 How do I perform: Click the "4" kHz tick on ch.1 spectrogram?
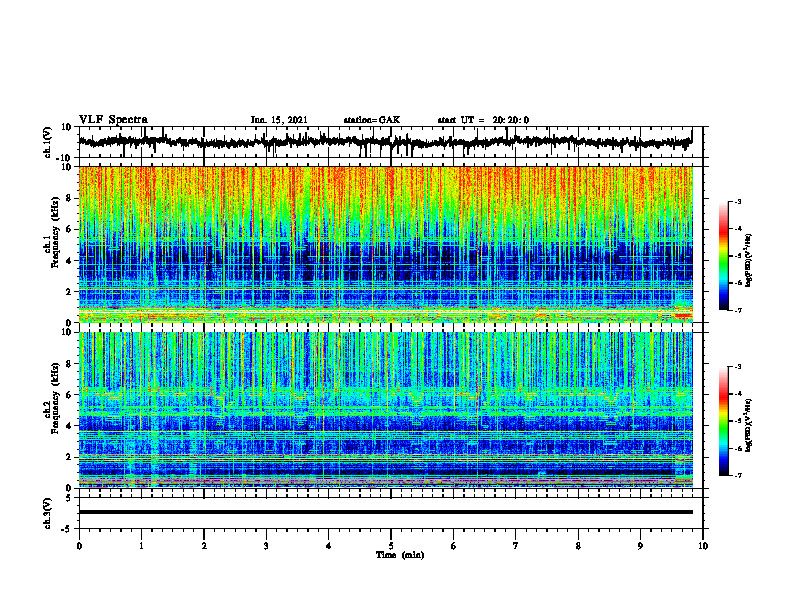[70, 261]
